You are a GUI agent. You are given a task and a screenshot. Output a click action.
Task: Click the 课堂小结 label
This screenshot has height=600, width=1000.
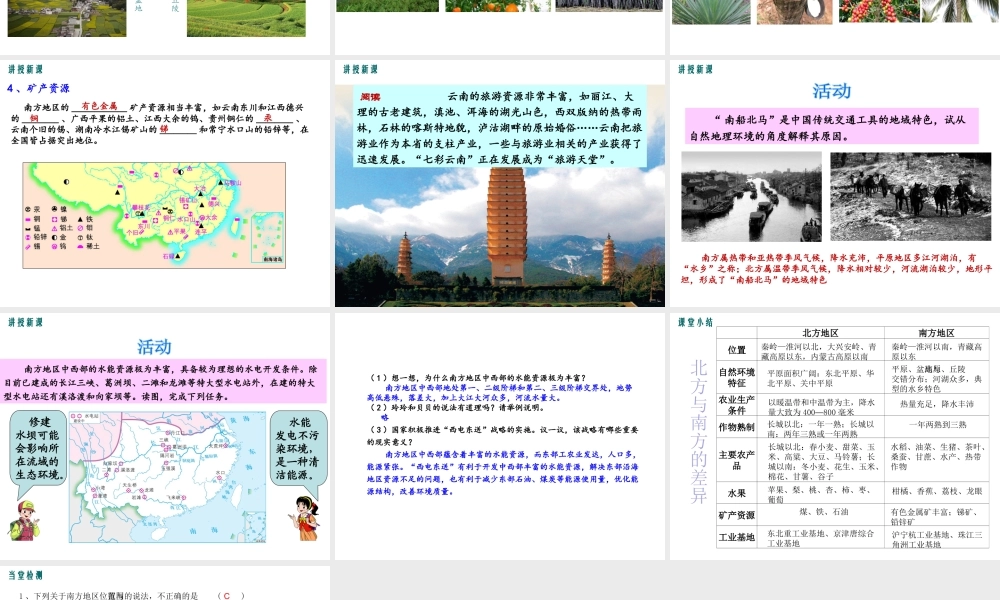[695, 322]
